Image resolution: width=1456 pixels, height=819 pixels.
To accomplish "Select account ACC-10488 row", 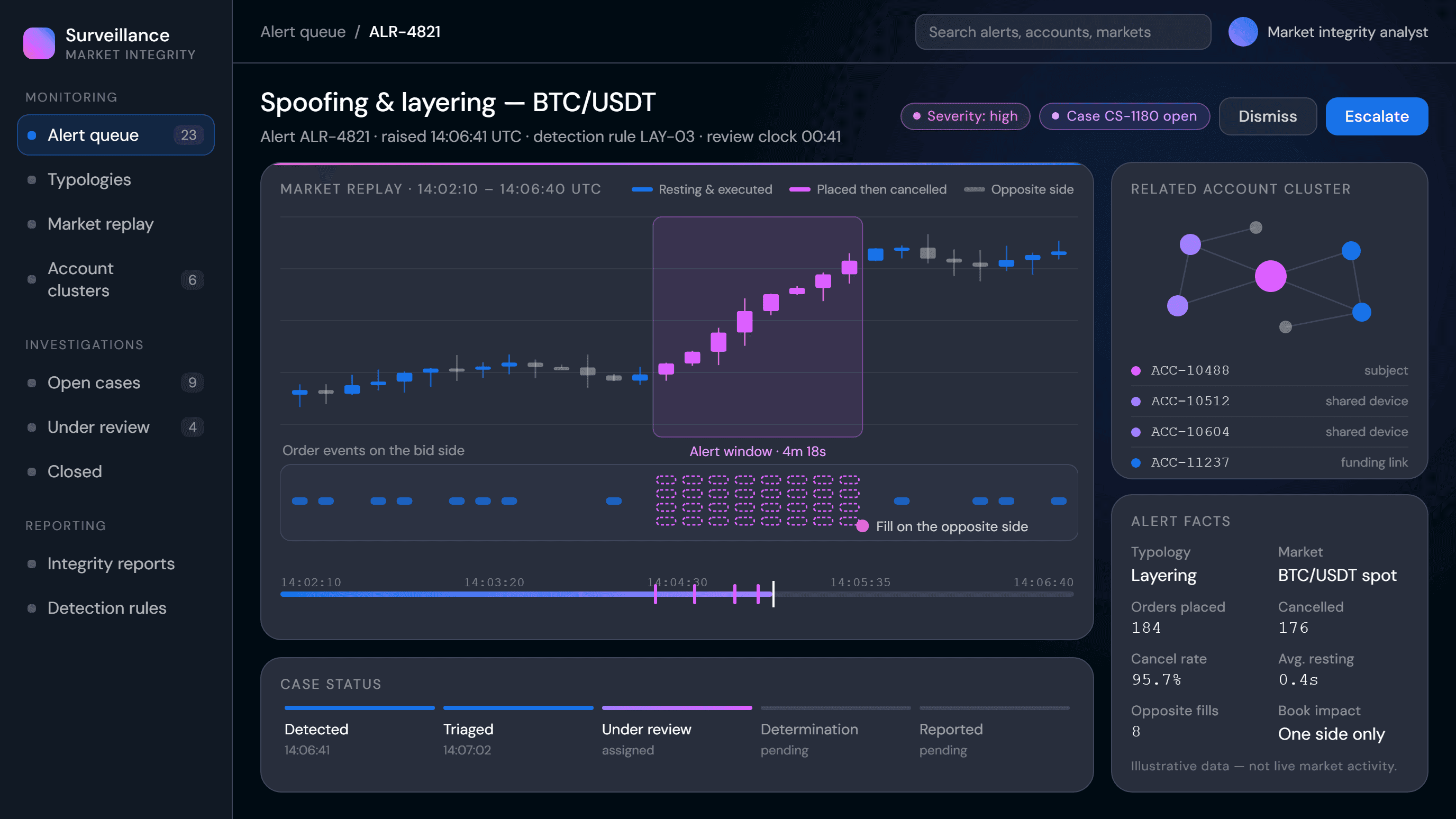I will [x=1269, y=371].
